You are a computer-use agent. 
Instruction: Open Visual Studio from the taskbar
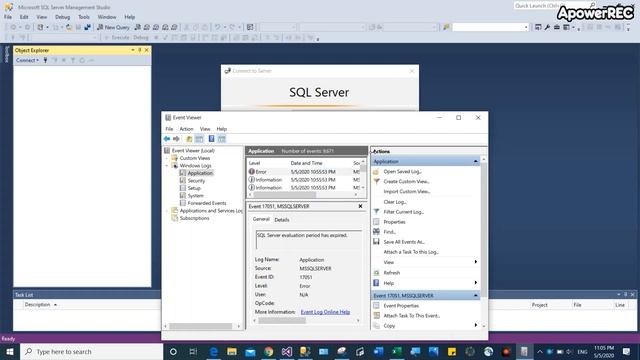click(287, 351)
